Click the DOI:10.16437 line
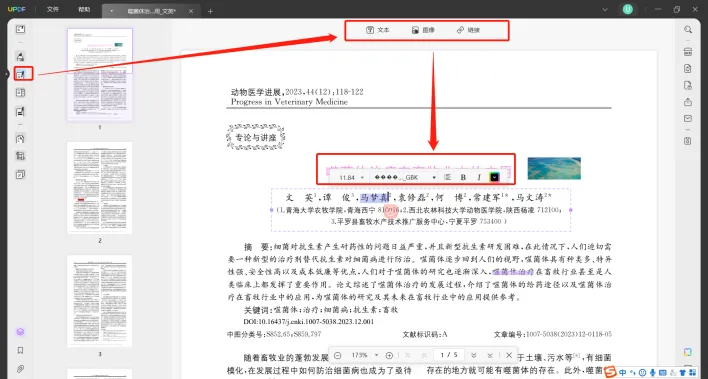Image resolution: width=708 pixels, height=379 pixels. tap(309, 322)
